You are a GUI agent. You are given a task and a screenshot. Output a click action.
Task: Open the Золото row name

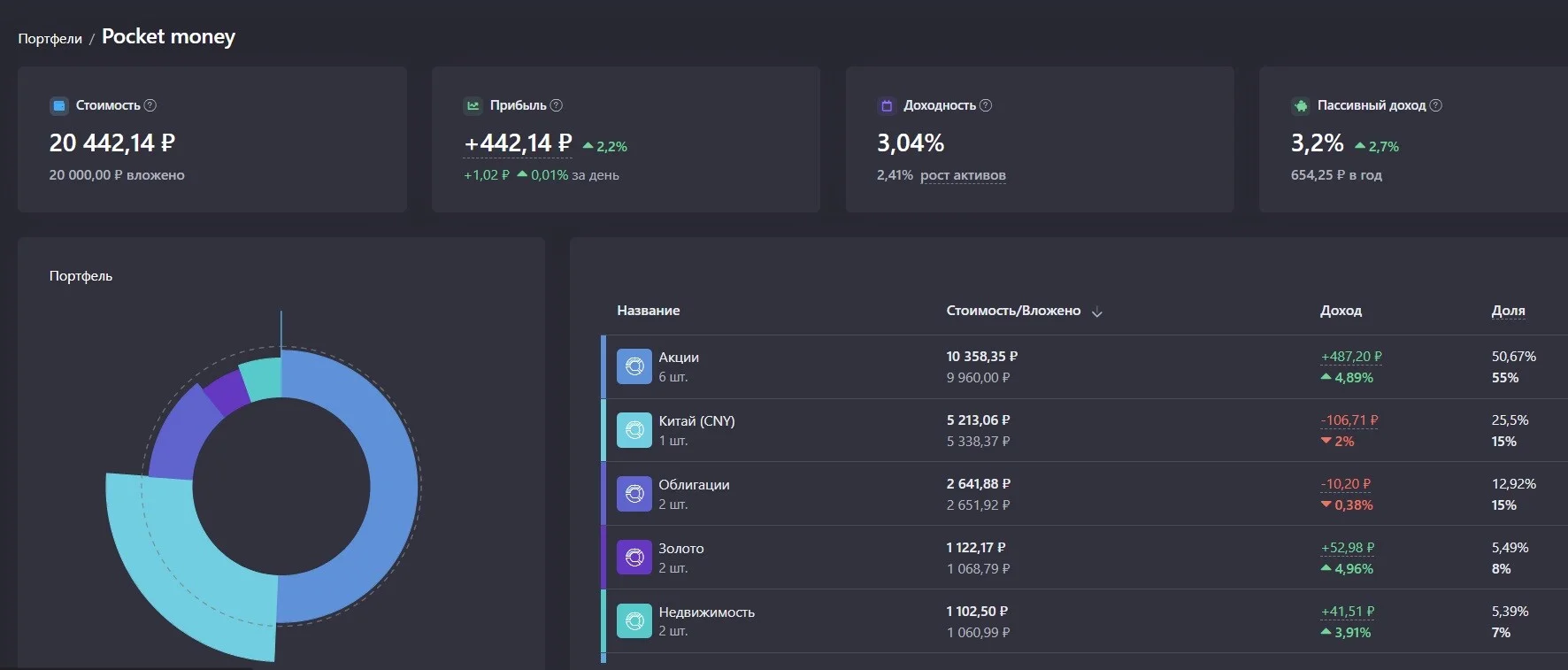(x=681, y=549)
